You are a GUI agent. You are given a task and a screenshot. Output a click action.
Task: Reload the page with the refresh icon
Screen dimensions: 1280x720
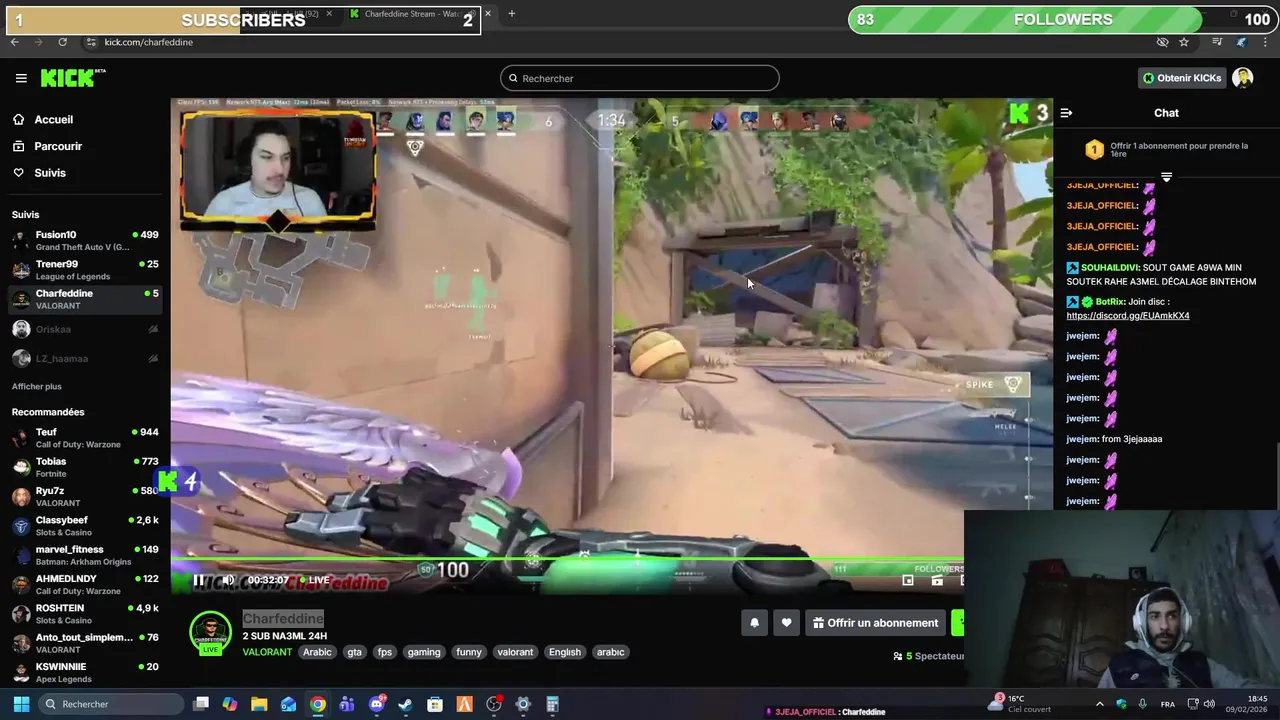62,42
